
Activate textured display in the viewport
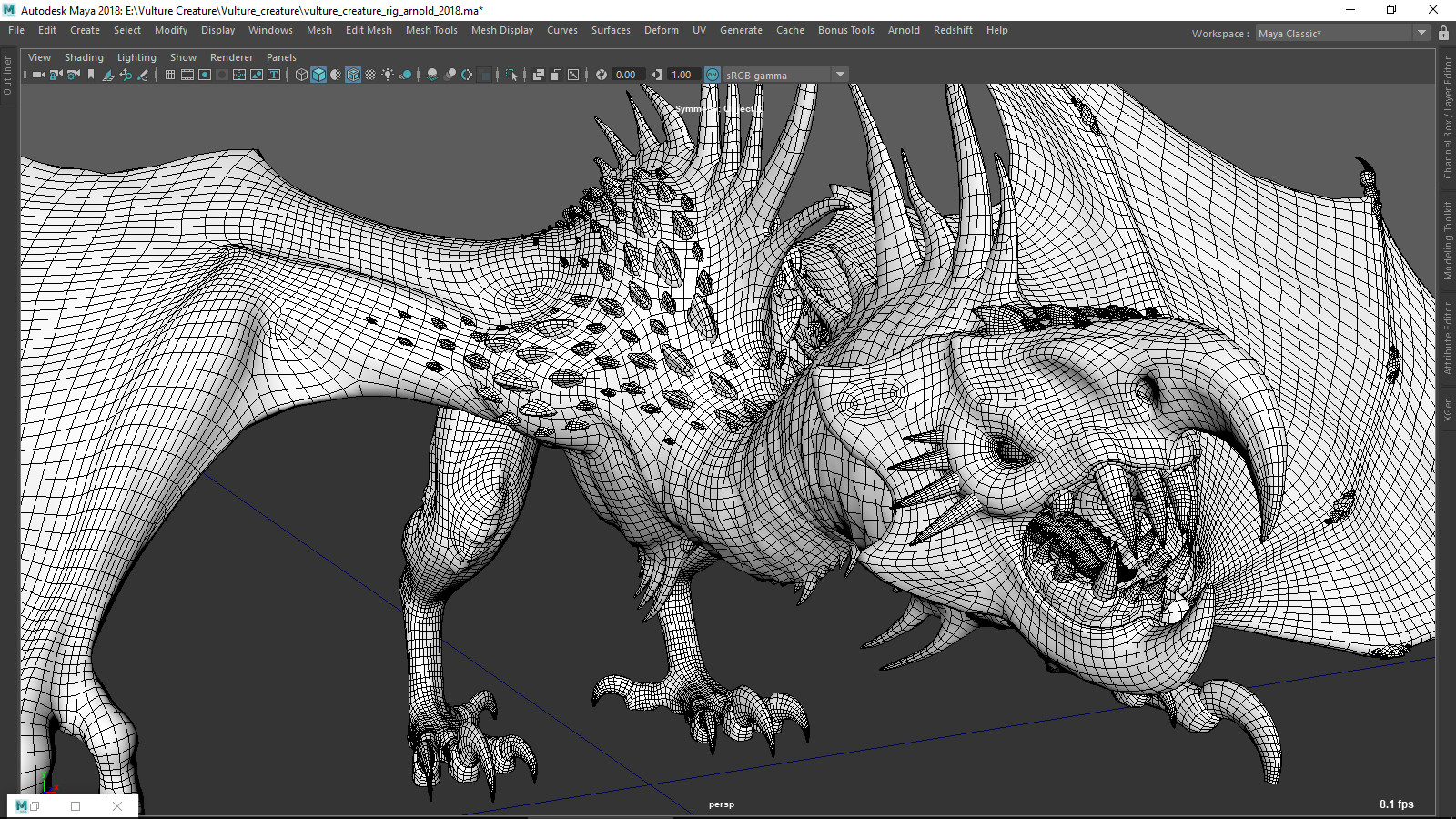[353, 75]
